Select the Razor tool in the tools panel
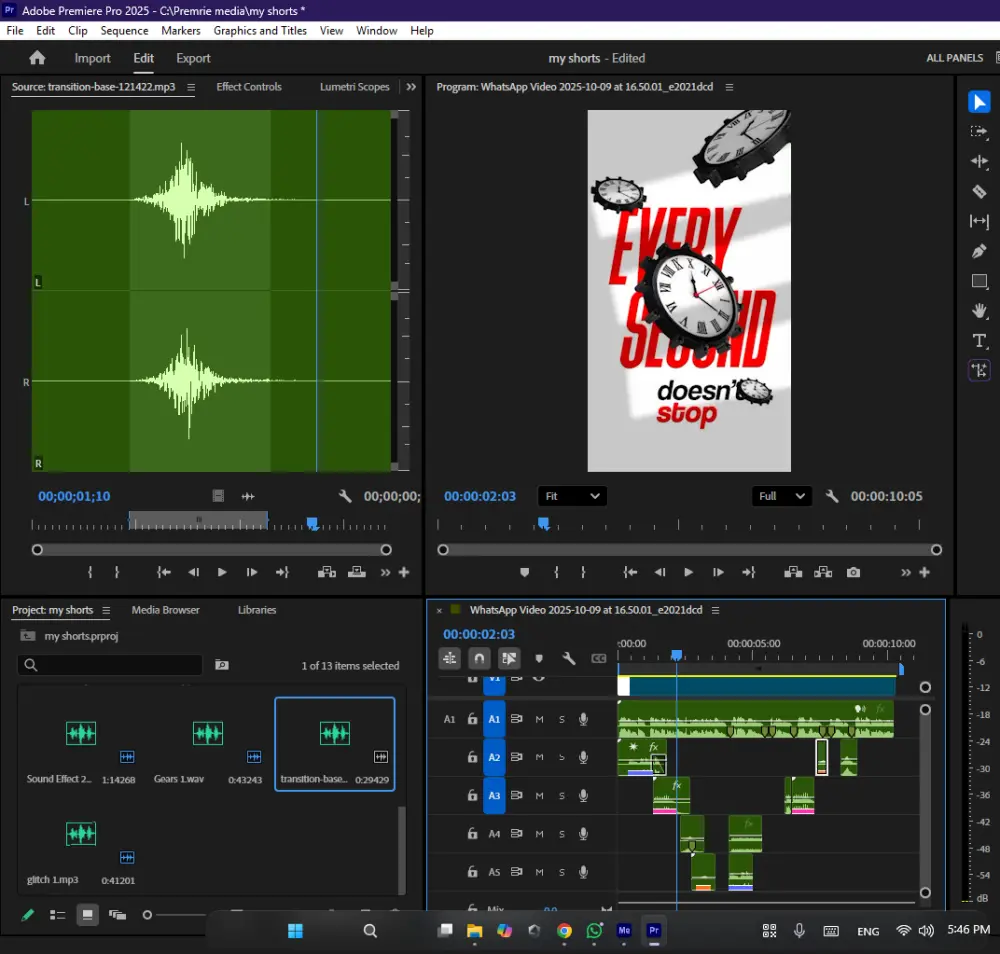Viewport: 1000px width, 954px height. pyautogui.click(x=980, y=191)
